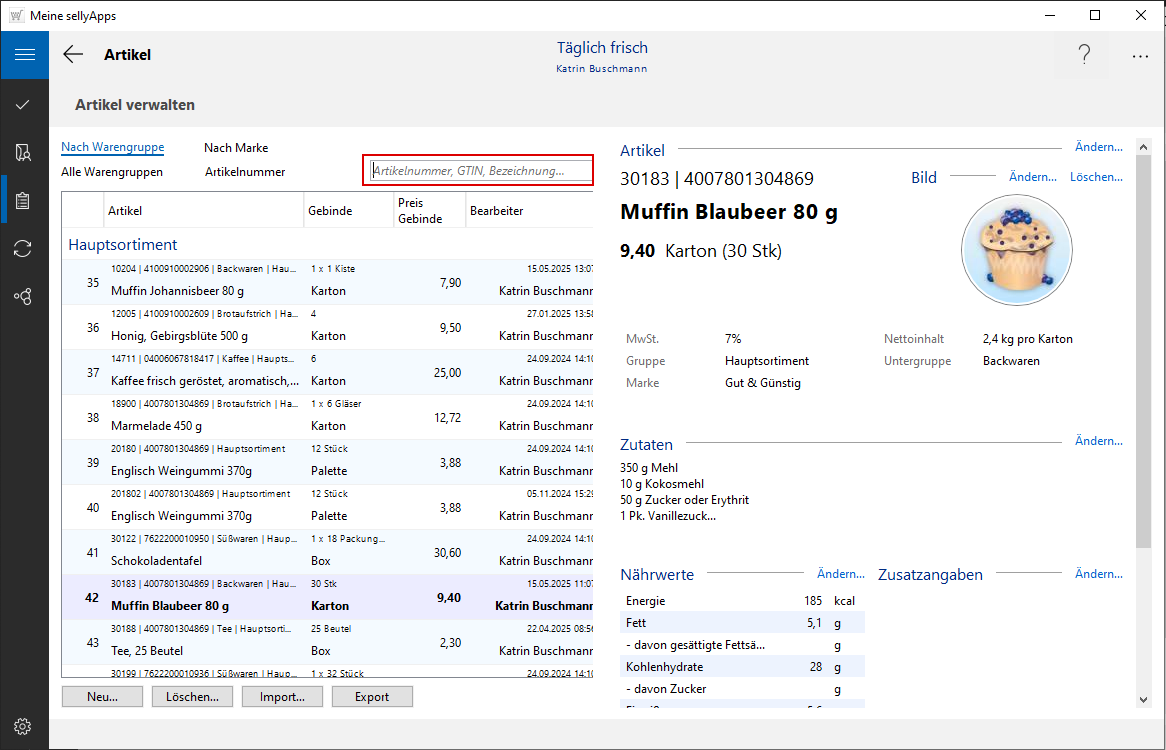
Task: Open the hamburger menu in the sidebar
Action: 24,55
